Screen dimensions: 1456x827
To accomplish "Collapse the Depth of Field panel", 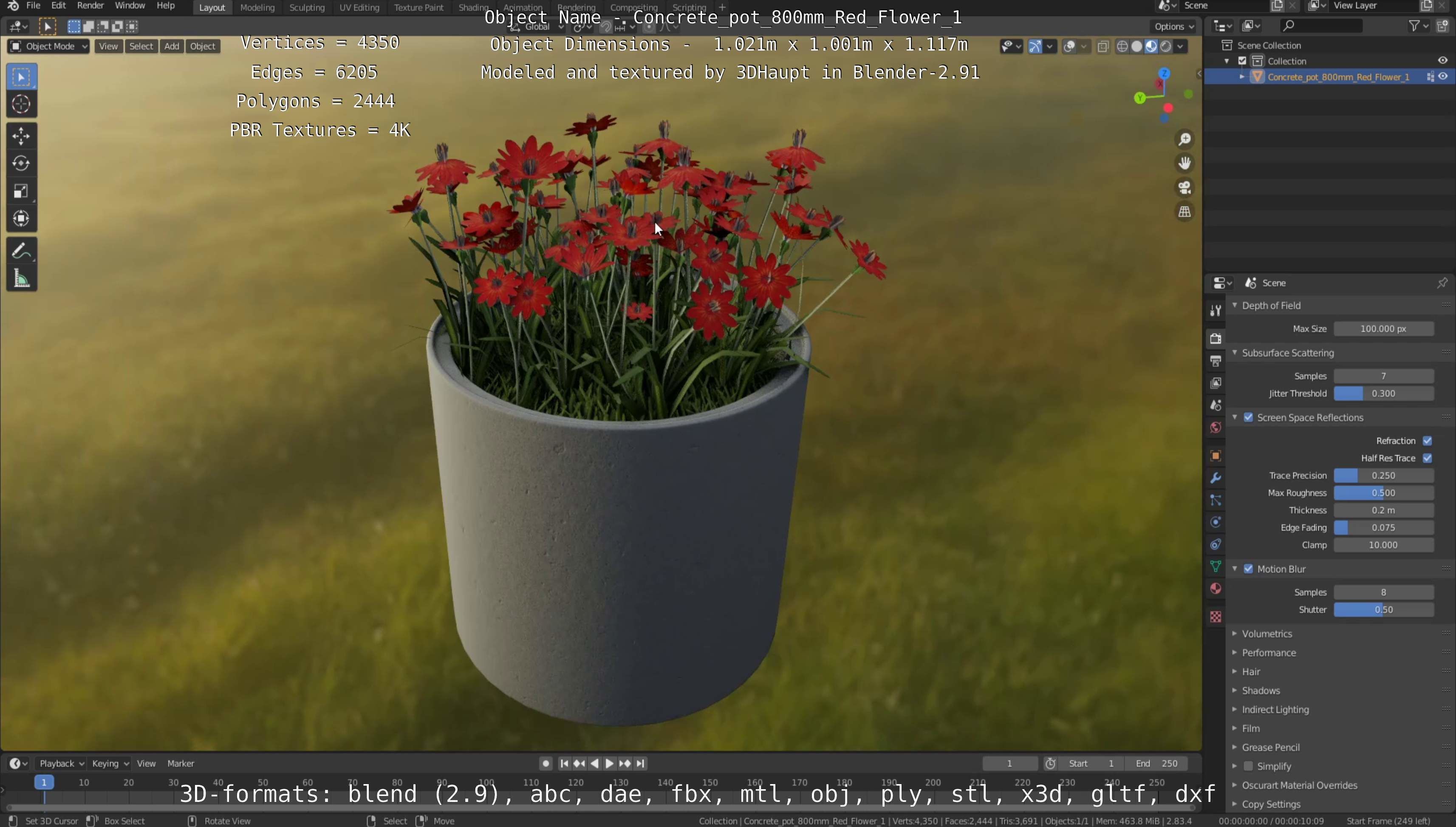I will 1235,306.
